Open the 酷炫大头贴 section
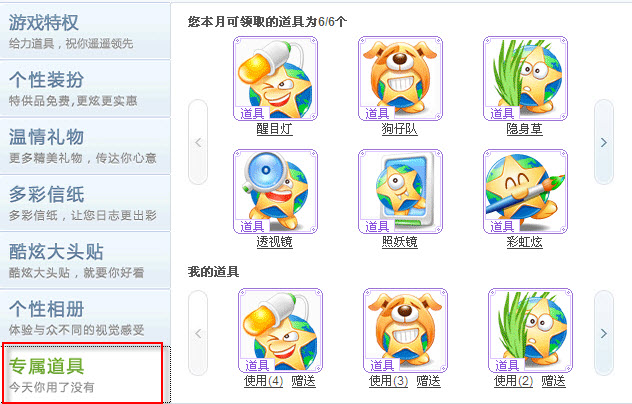632x404 pixels. 85,260
